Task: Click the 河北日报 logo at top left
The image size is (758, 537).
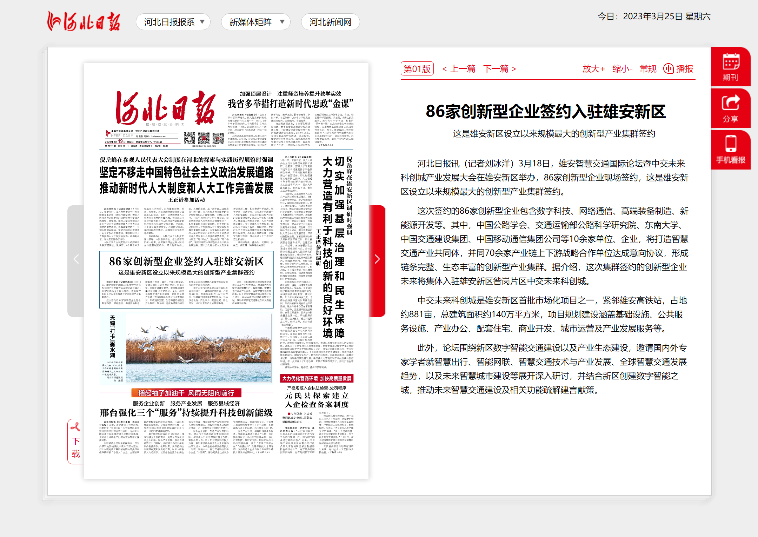Action: (85, 21)
